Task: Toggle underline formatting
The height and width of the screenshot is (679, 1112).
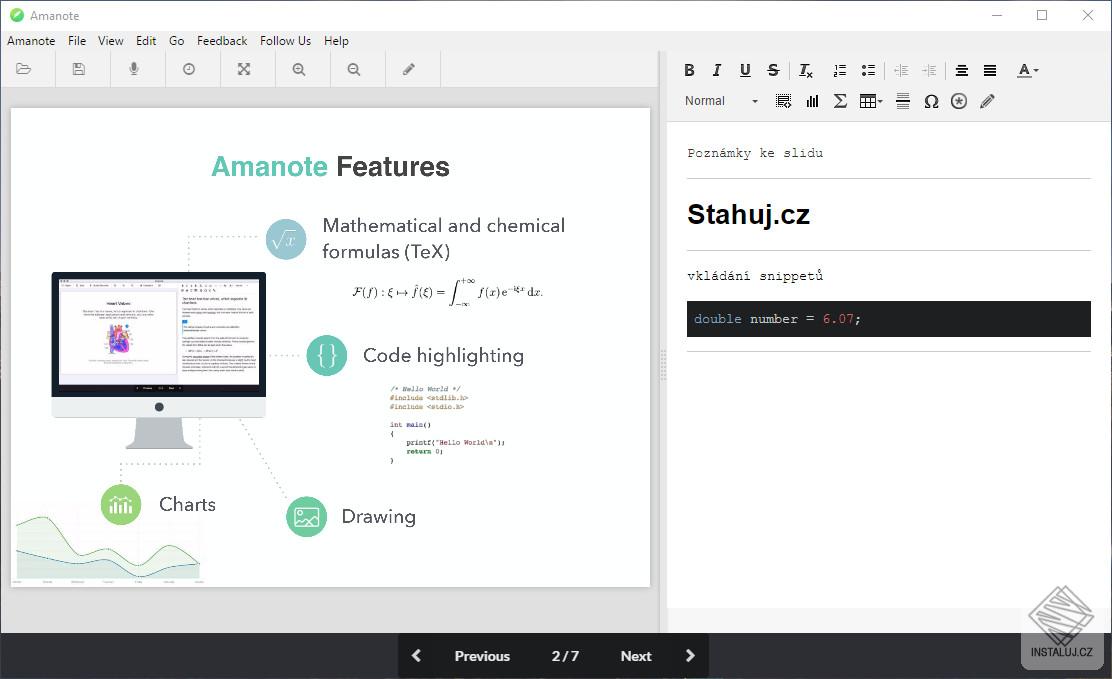Action: click(x=745, y=70)
